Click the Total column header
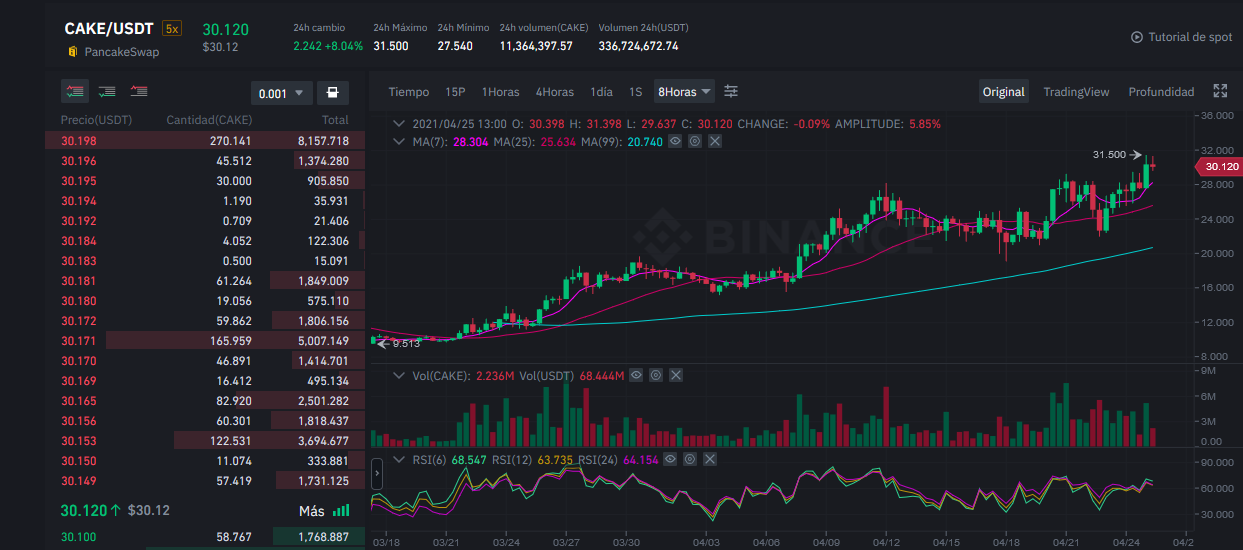The height and width of the screenshot is (550, 1243). tap(335, 120)
